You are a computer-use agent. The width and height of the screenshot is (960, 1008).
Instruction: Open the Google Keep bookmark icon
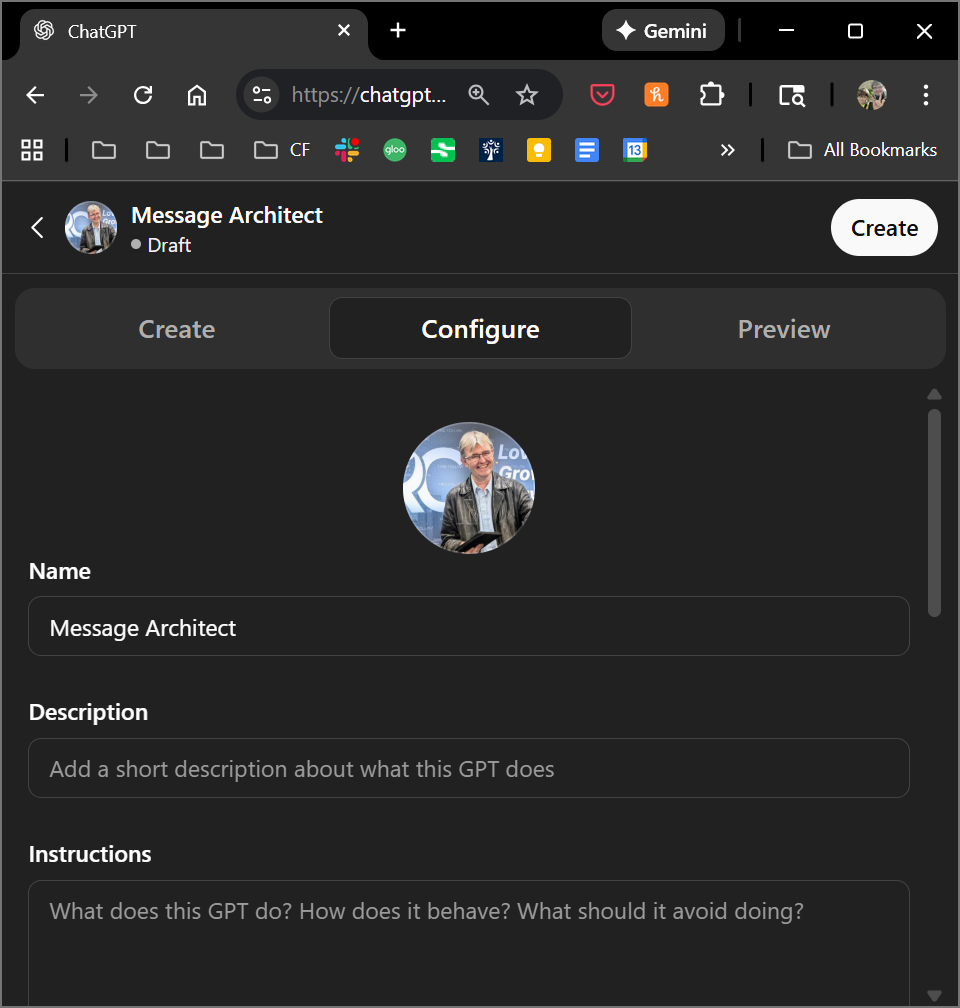click(539, 150)
